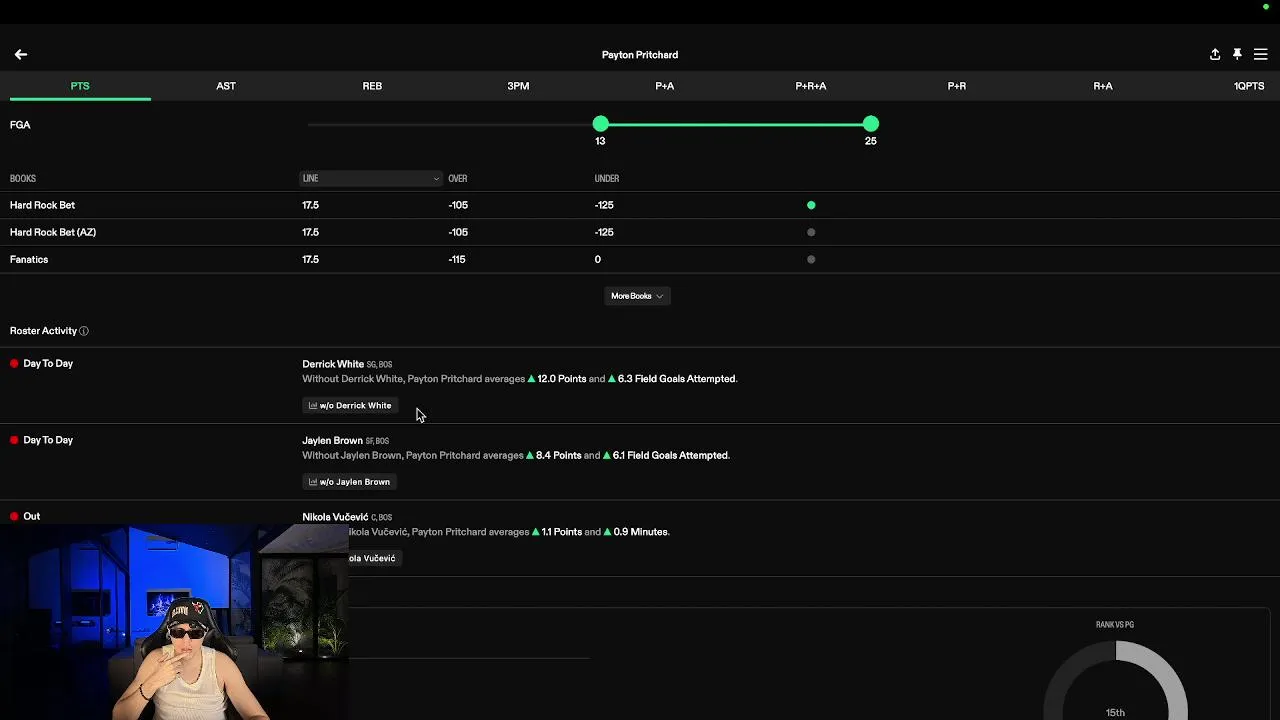Open the hamburger menu icon
Image resolution: width=1280 pixels, height=720 pixels.
pos(1260,54)
